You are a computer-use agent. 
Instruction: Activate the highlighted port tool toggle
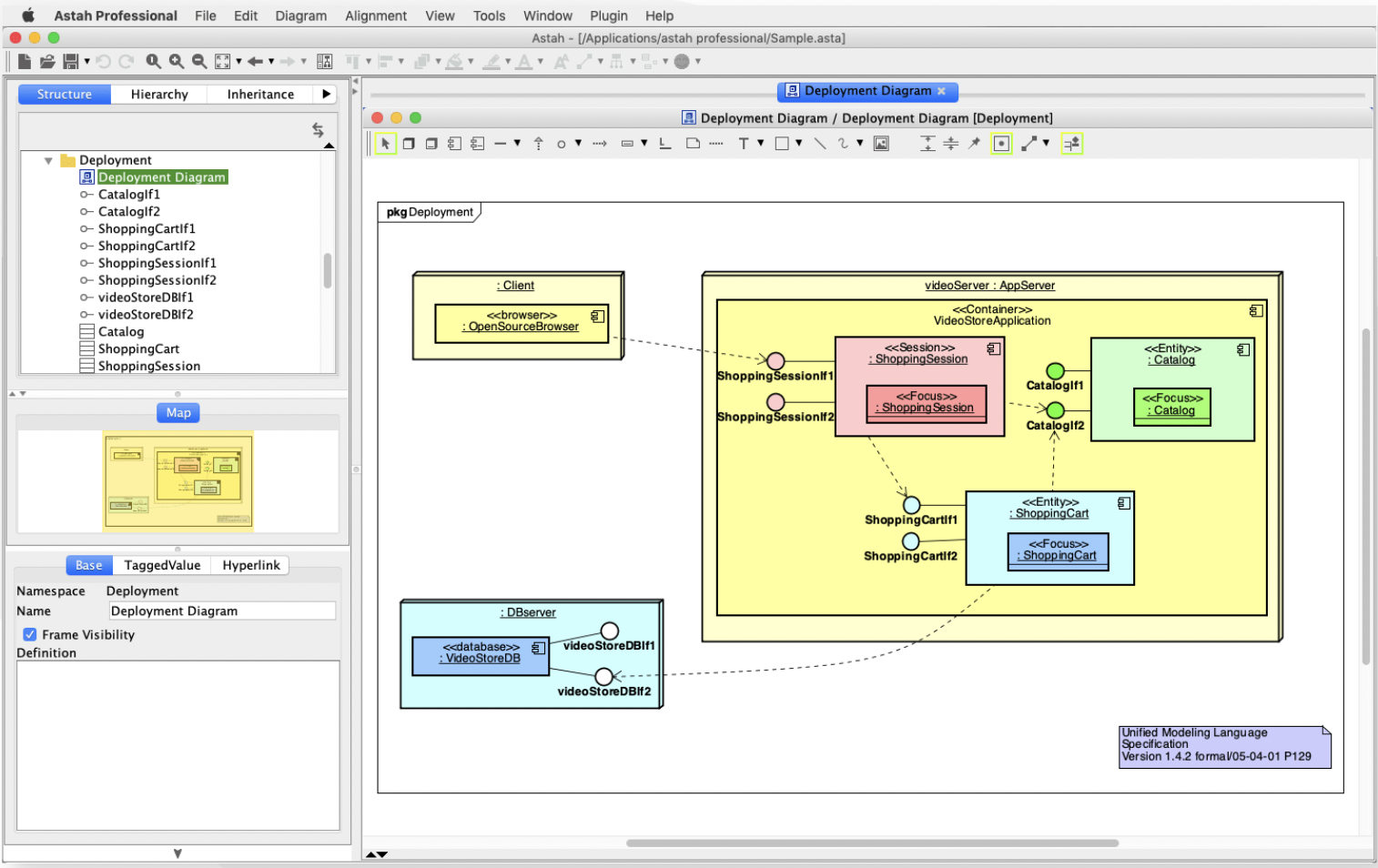pyautogui.click(x=1001, y=143)
